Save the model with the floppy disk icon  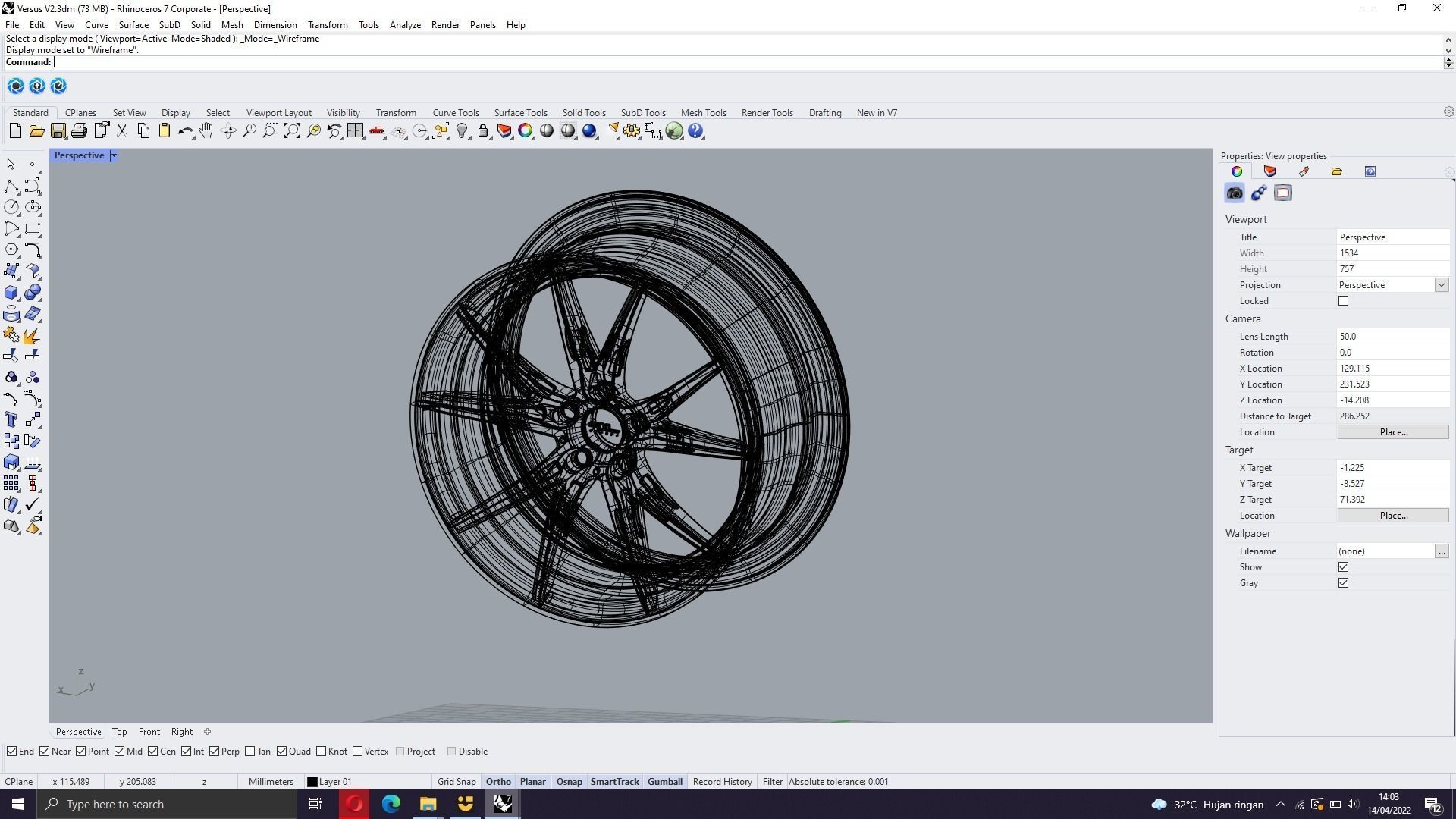[58, 131]
